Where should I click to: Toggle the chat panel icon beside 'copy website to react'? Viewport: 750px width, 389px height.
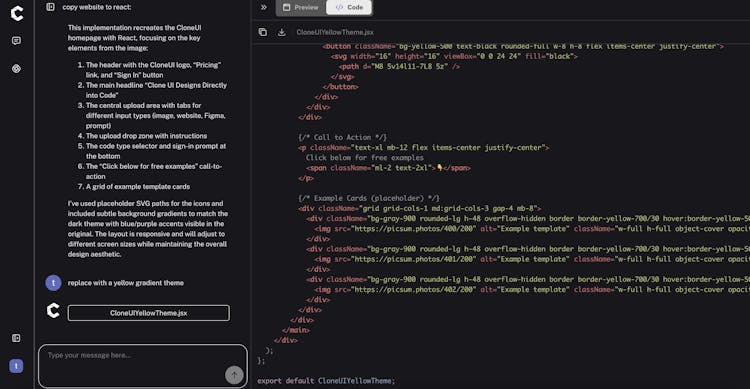50,7
